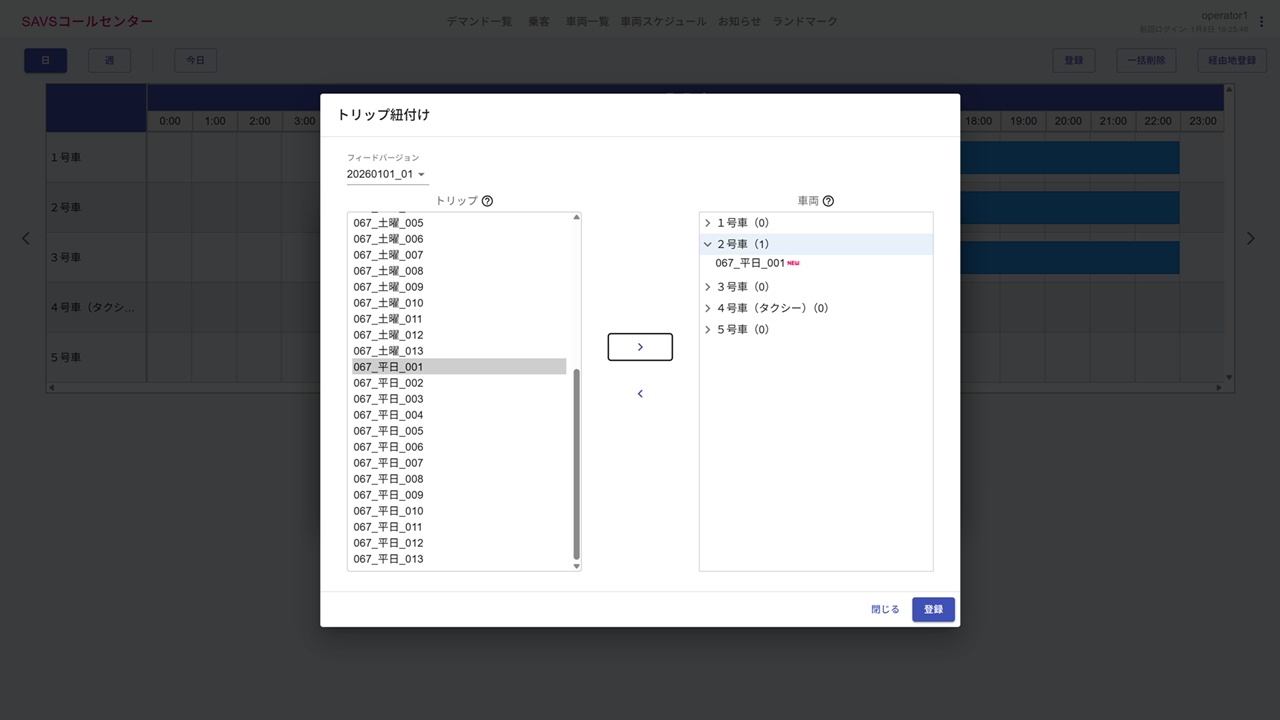
Task: Click the help icon next to トリップ
Action: coord(487,201)
